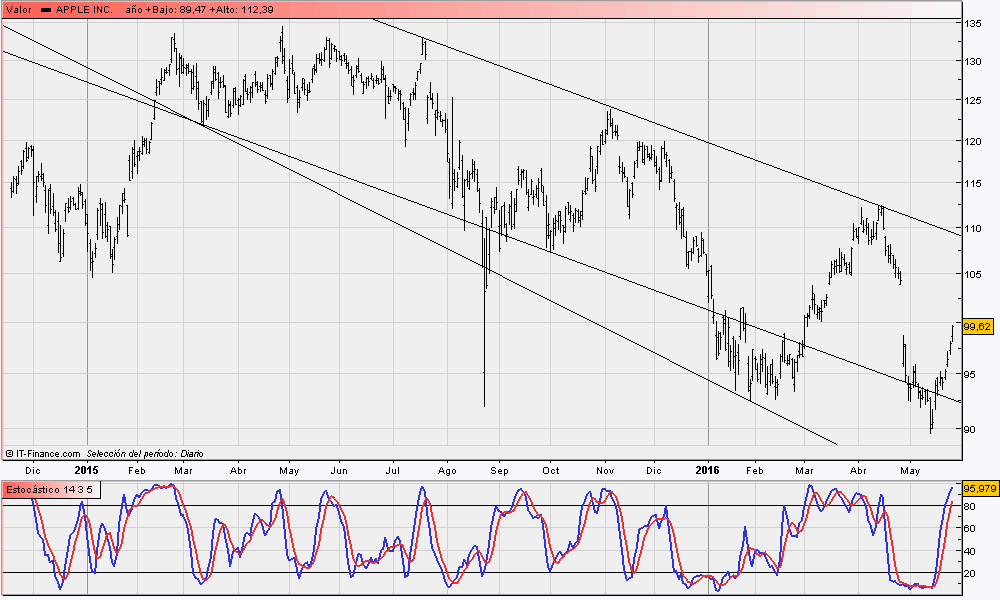Click 'Selección del período: Diario' text
The image size is (1000, 600).
[145, 453]
